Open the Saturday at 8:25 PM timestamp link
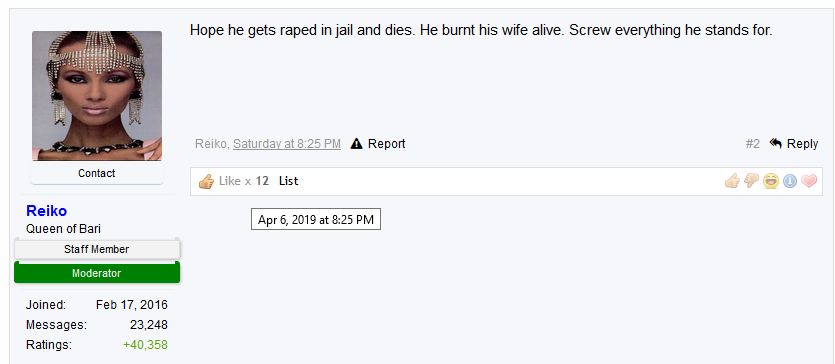Viewport: 835px width, 364px height. point(287,144)
